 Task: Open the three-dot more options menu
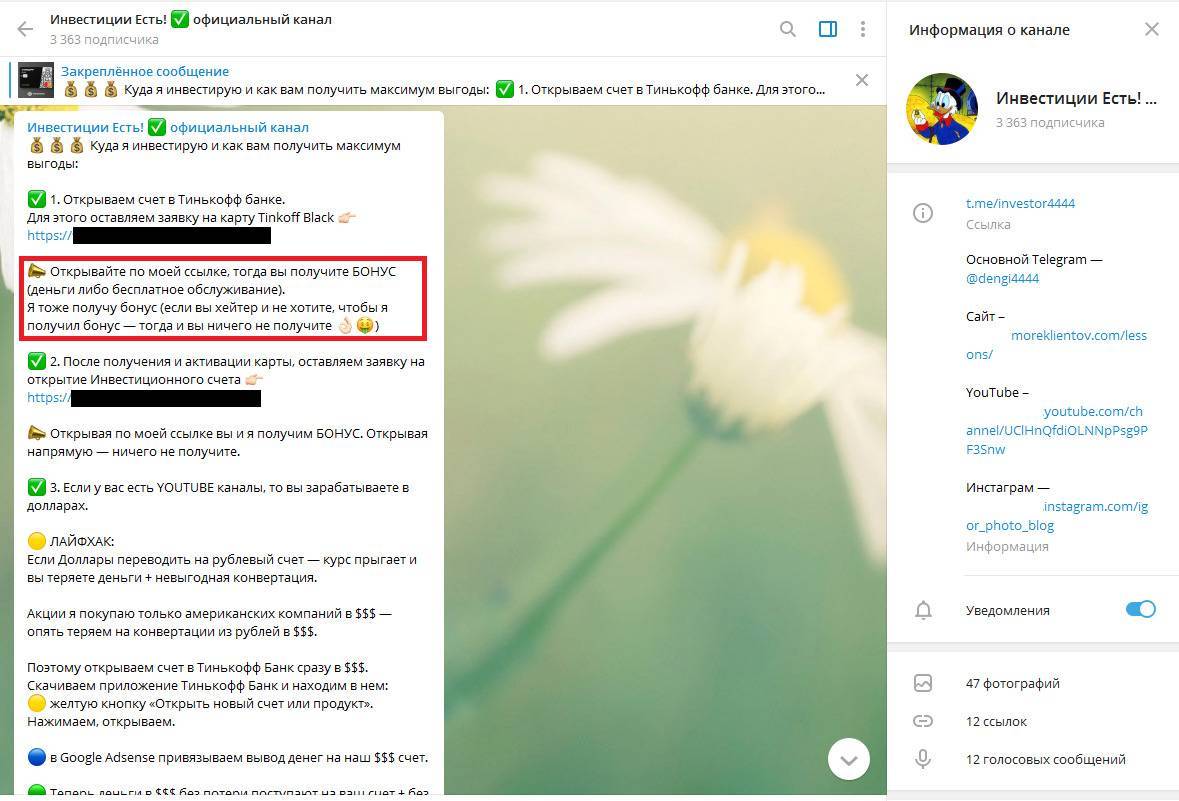pos(863,29)
